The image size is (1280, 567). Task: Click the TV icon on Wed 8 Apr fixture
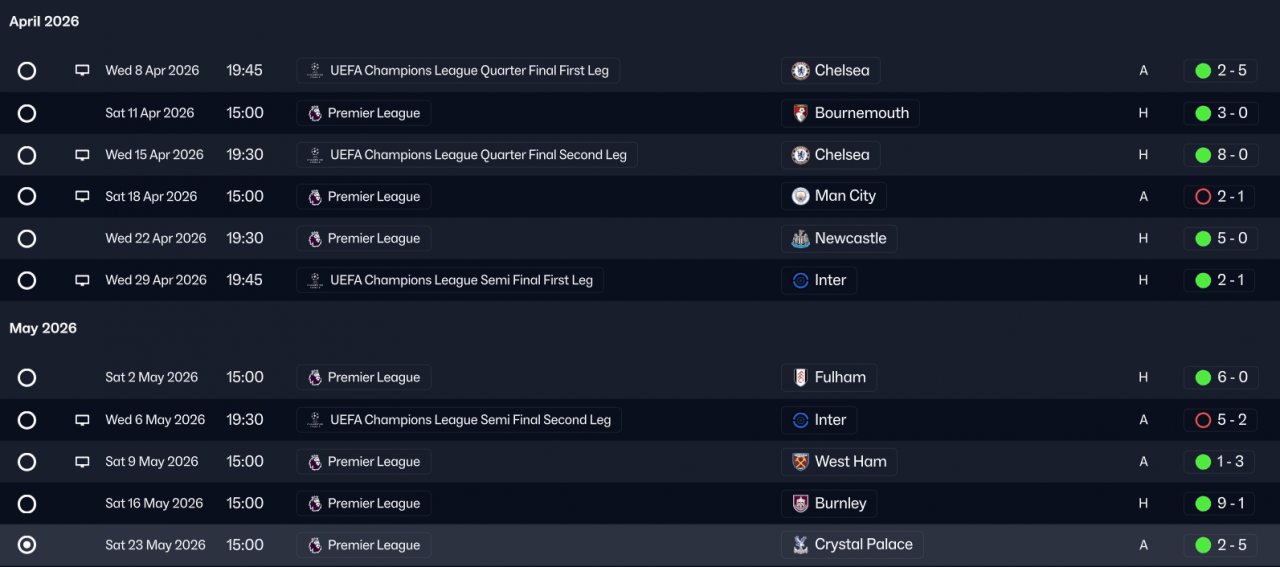(82, 71)
